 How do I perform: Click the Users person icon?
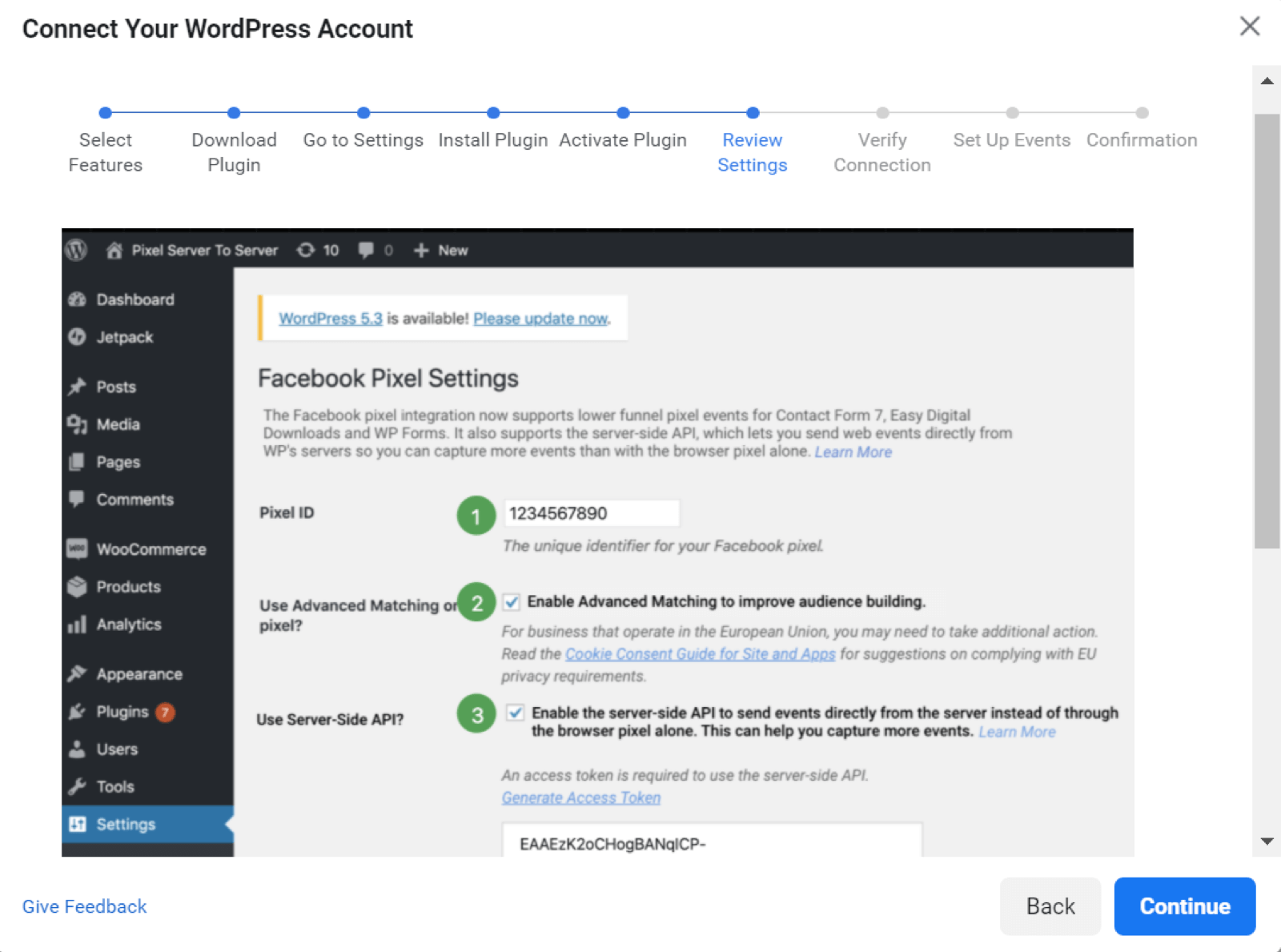[77, 749]
